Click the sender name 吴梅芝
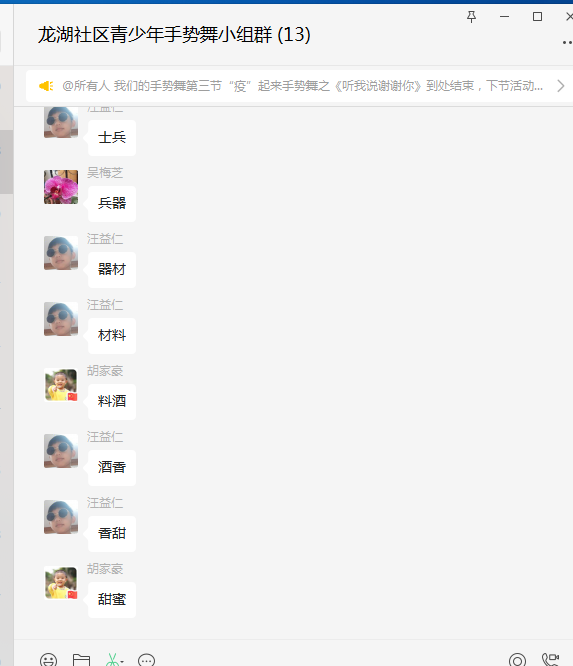Image resolution: width=573 pixels, height=666 pixels. (x=105, y=172)
